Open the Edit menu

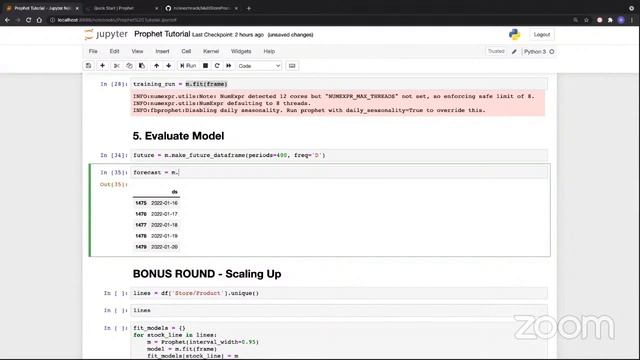click(x=114, y=51)
